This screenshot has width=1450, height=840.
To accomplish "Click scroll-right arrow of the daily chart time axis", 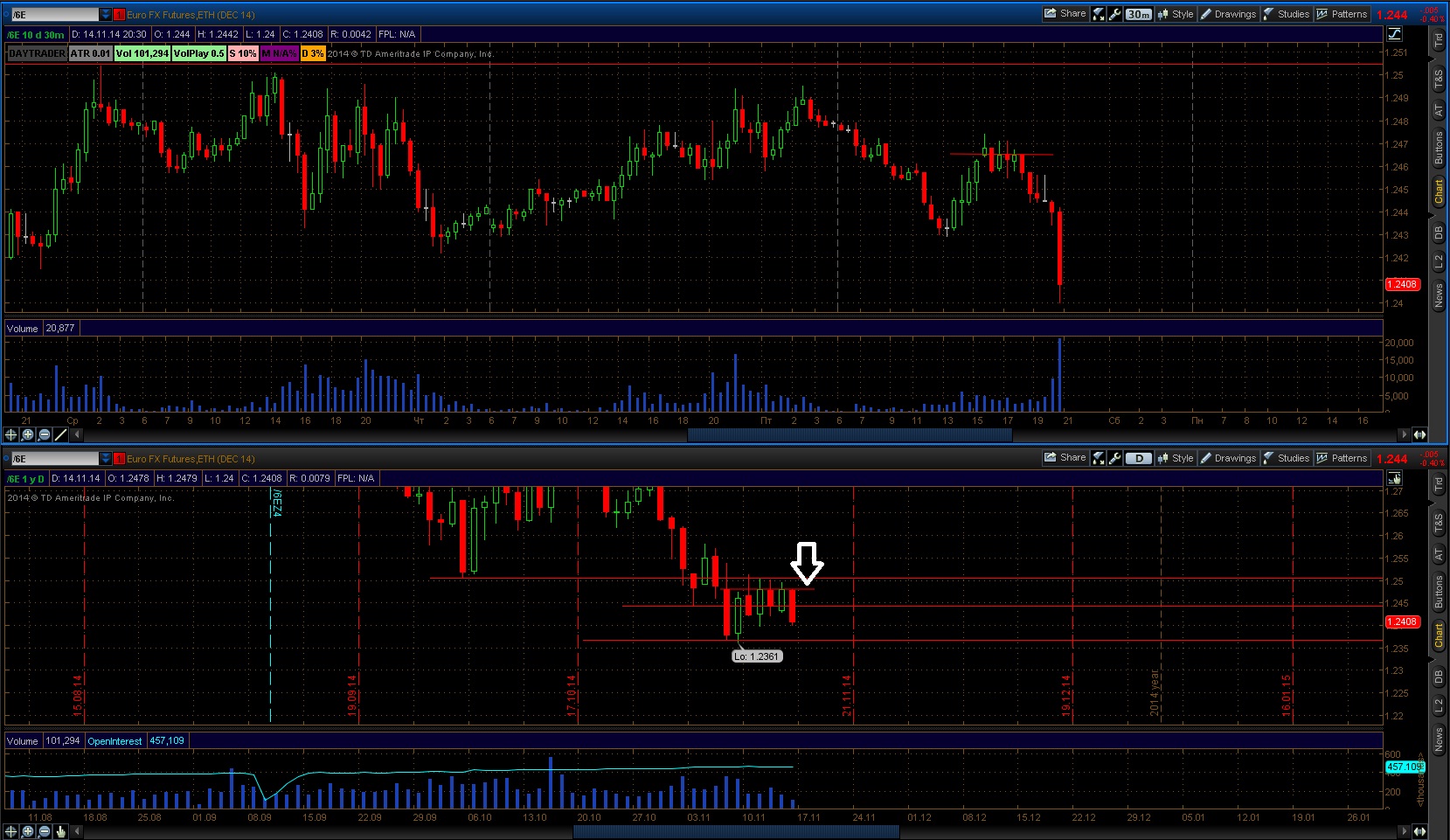I will click(1405, 831).
